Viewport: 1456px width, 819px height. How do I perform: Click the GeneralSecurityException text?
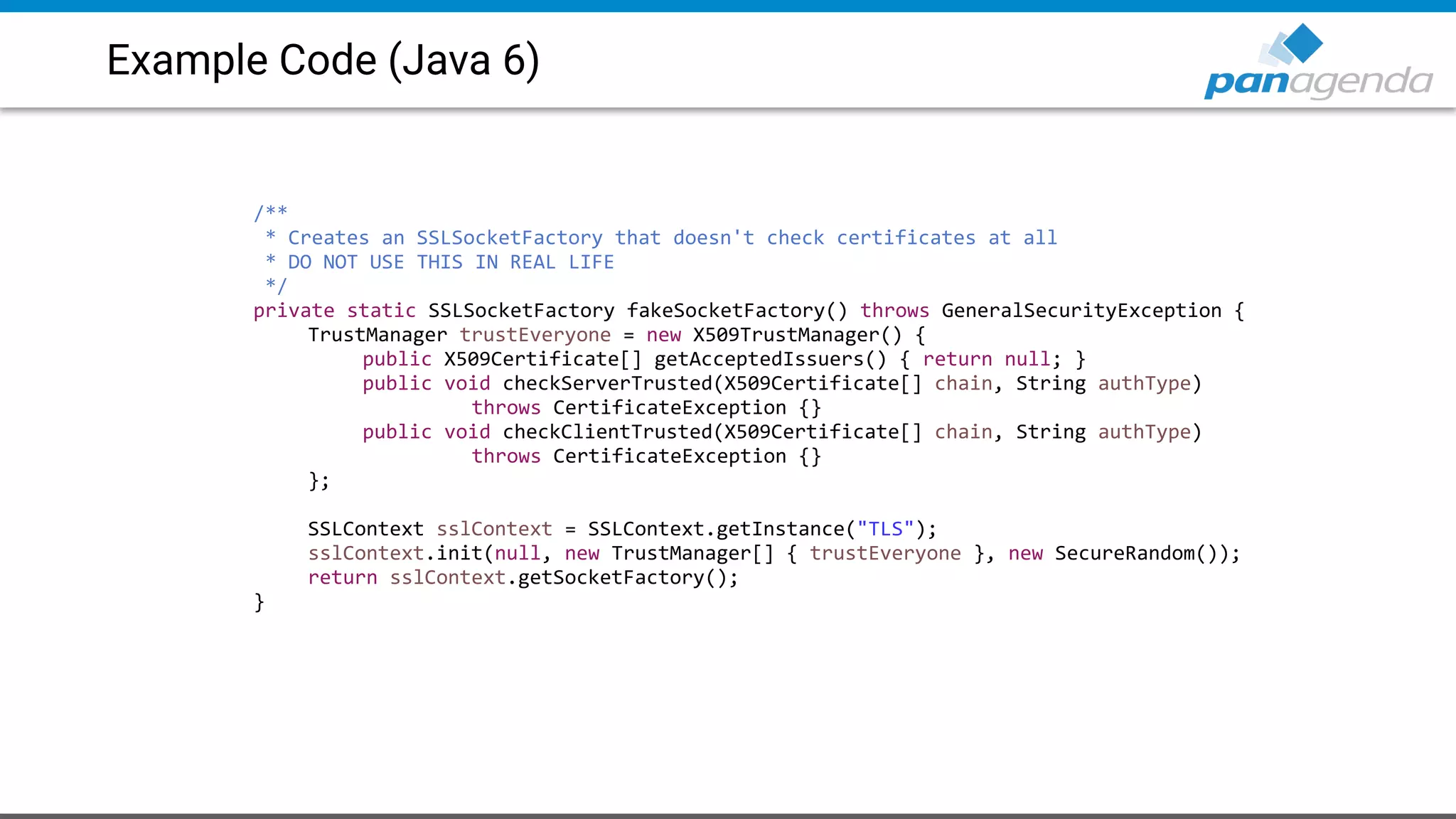click(x=1081, y=311)
